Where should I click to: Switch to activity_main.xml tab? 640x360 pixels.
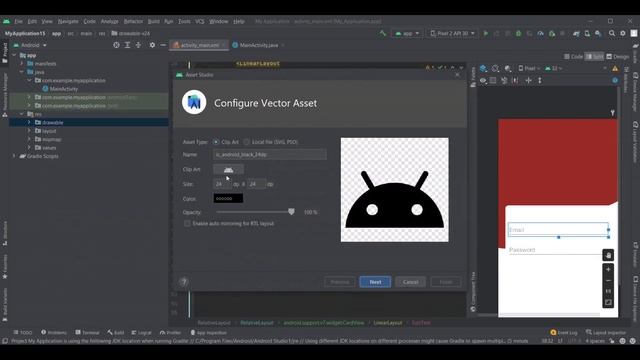pos(200,45)
